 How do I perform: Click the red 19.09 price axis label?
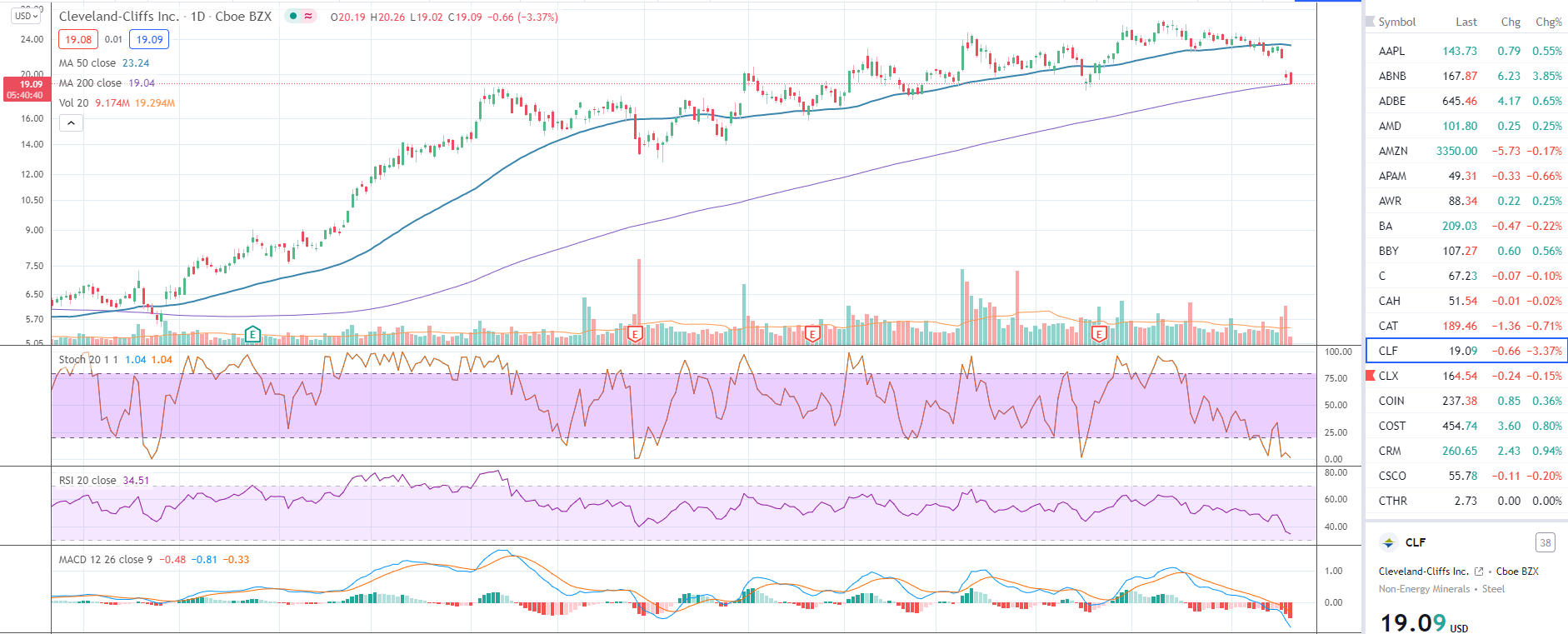pyautogui.click(x=25, y=89)
